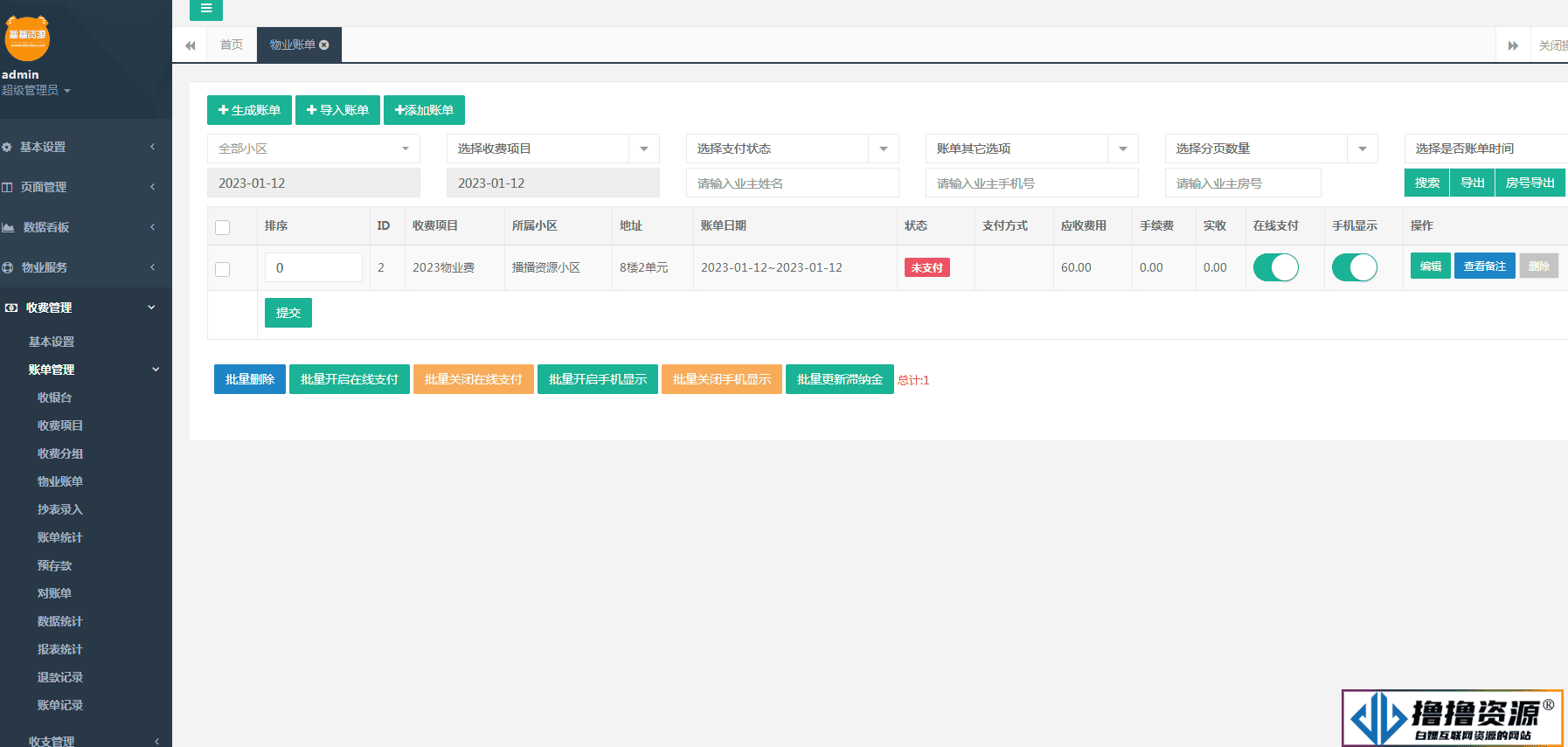Open 数据统计 in the sidebar
This screenshot has width=1568, height=747.
60,621
